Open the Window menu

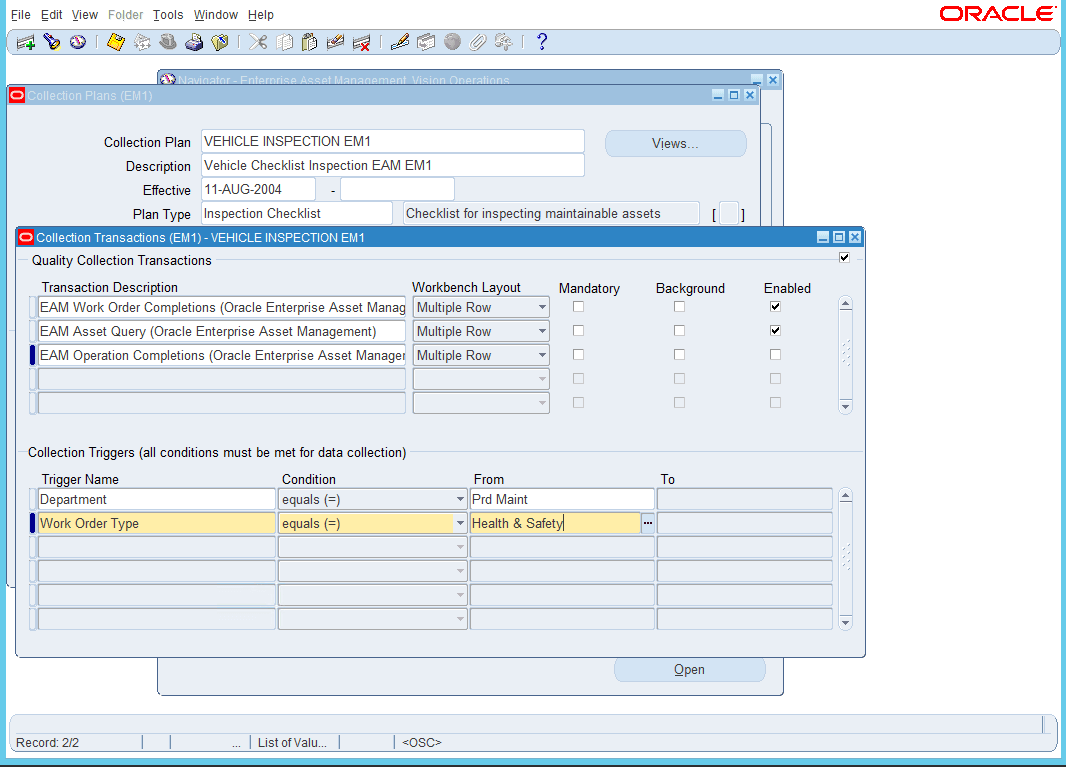coord(216,14)
